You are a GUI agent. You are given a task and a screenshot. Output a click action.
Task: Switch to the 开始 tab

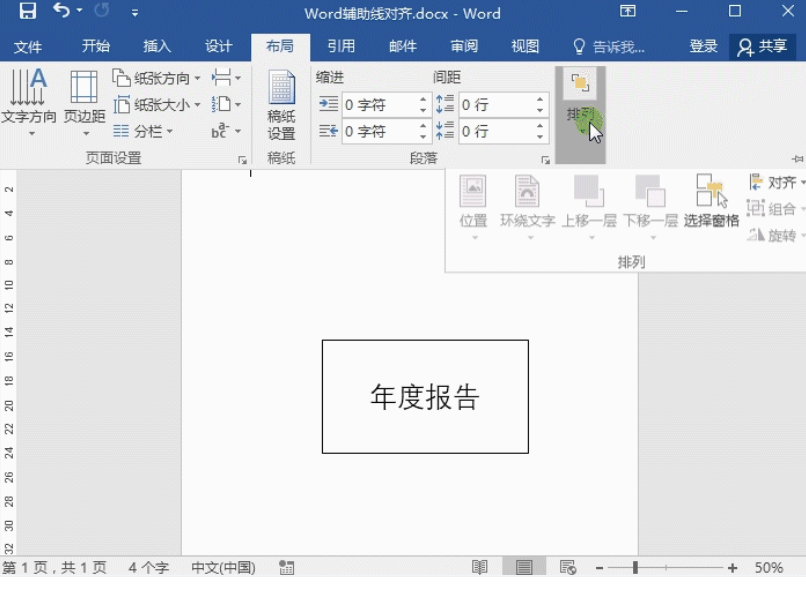96,46
